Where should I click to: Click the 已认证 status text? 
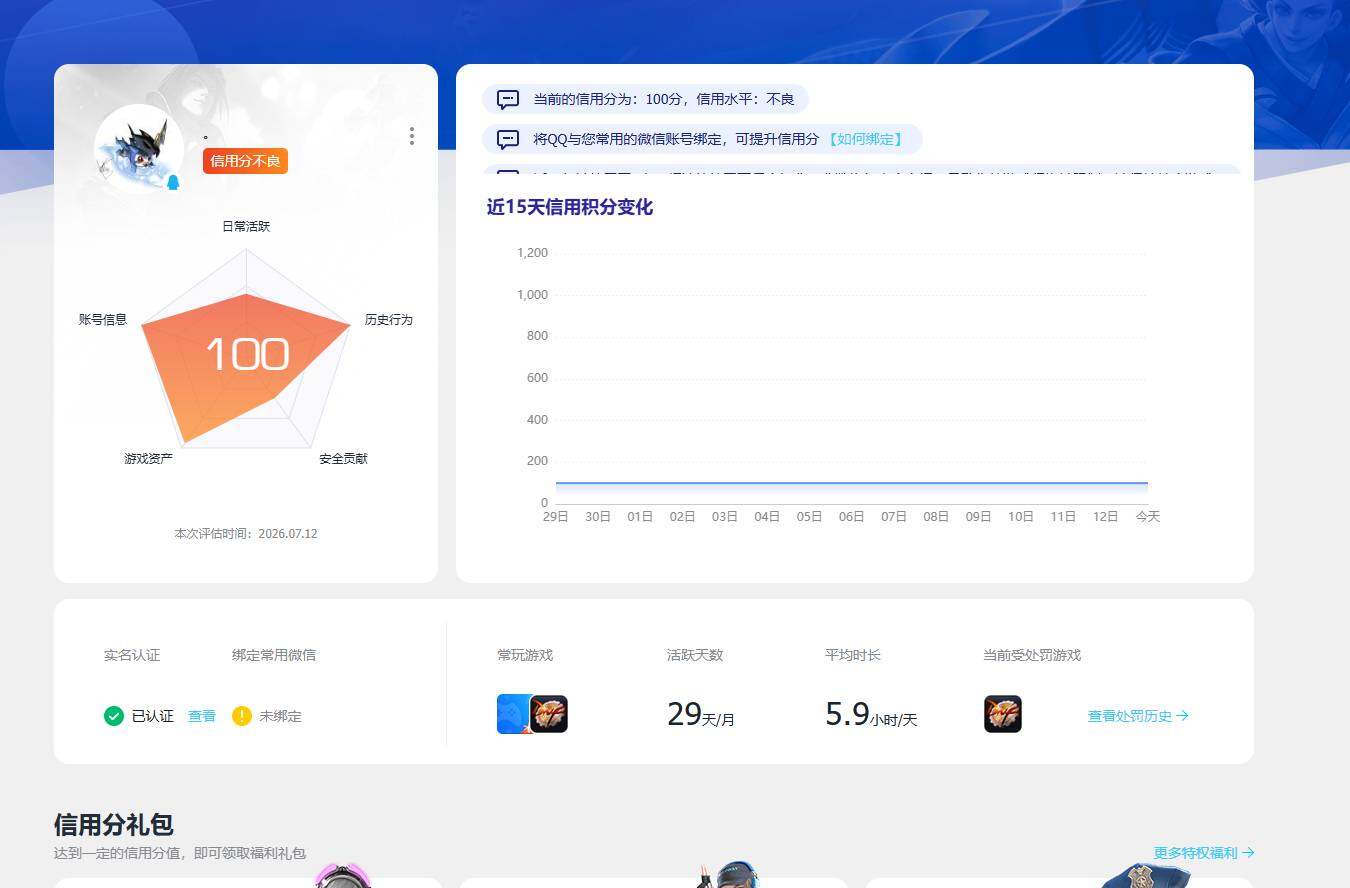(153, 716)
